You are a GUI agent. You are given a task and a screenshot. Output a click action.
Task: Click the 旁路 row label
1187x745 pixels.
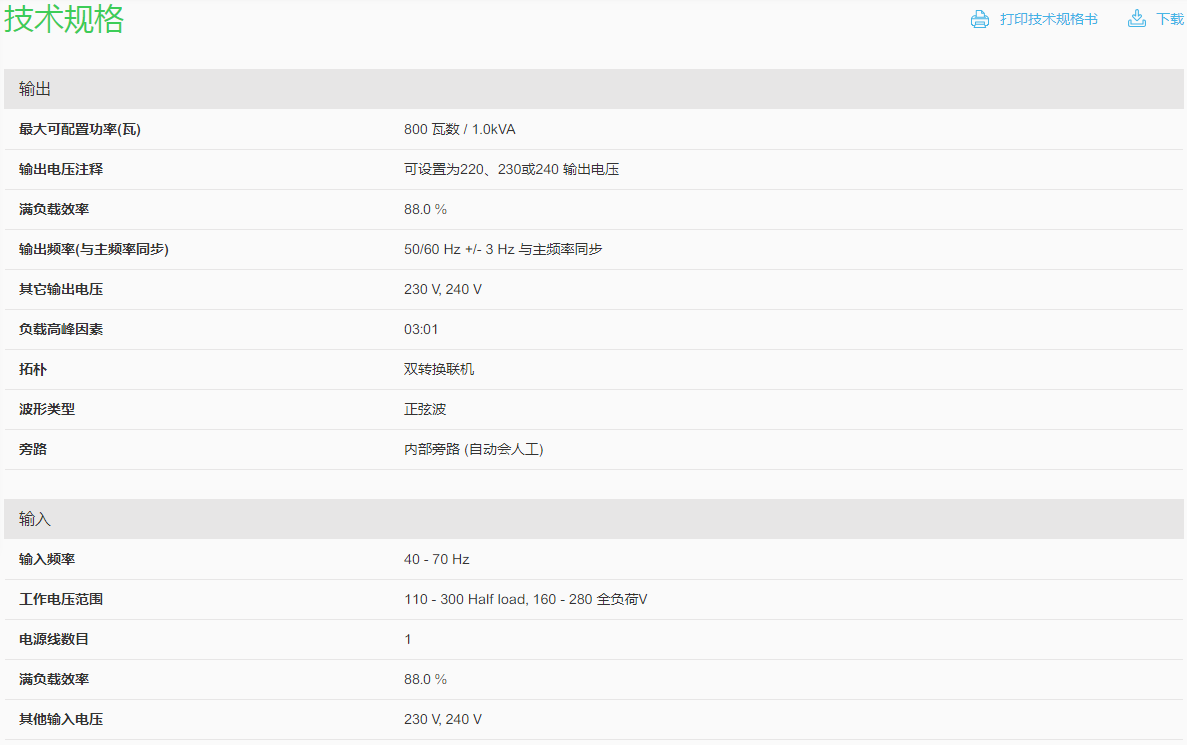coord(33,449)
